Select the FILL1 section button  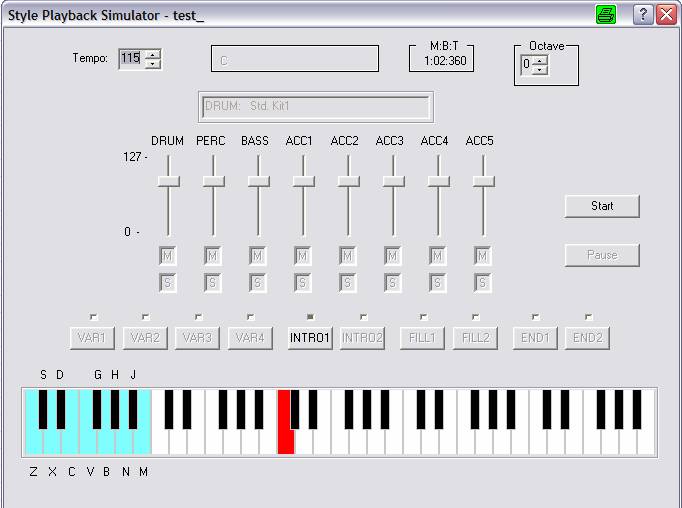(x=422, y=338)
